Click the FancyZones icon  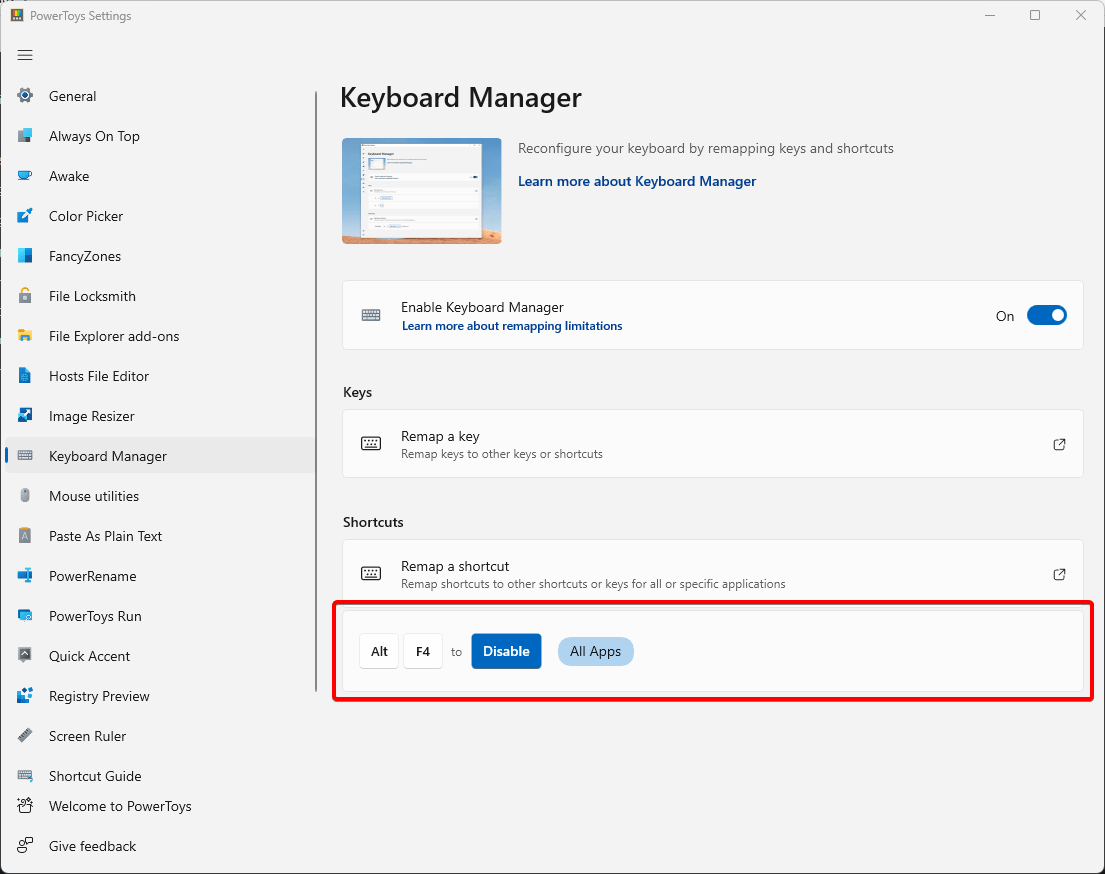25,256
